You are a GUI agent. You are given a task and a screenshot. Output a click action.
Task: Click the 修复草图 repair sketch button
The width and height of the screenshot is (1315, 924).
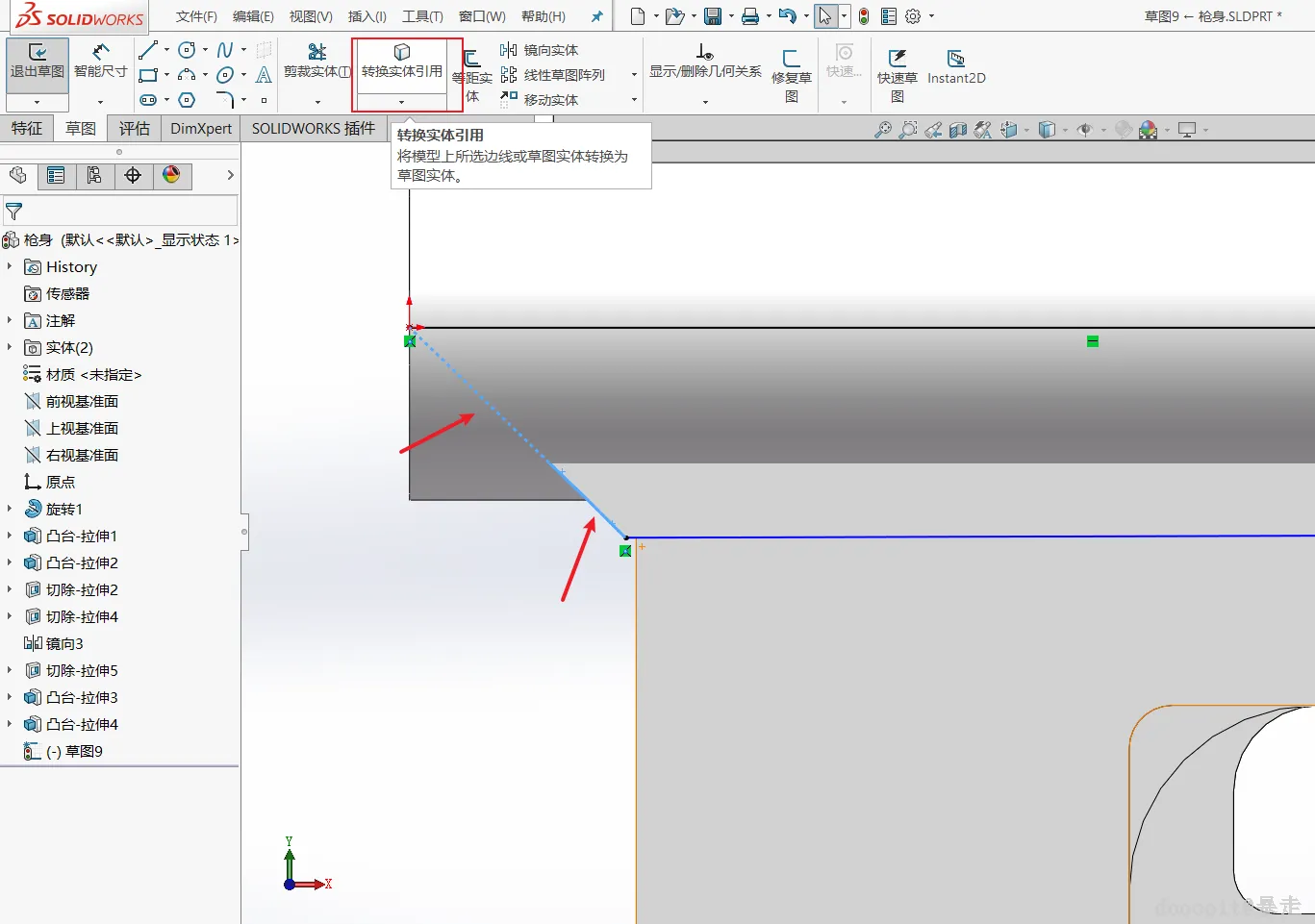pyautogui.click(x=791, y=75)
